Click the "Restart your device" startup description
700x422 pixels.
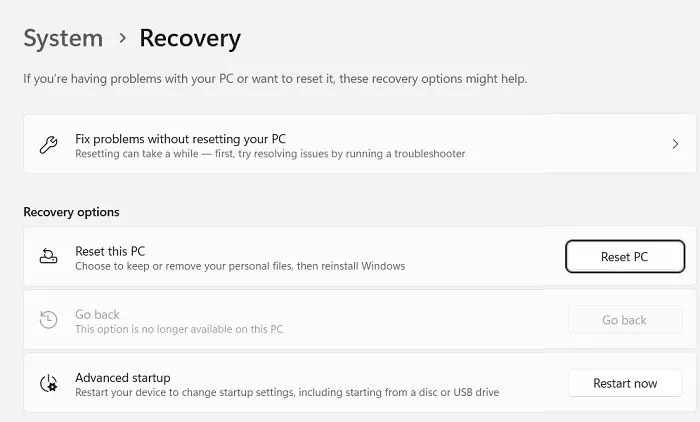tap(287, 392)
